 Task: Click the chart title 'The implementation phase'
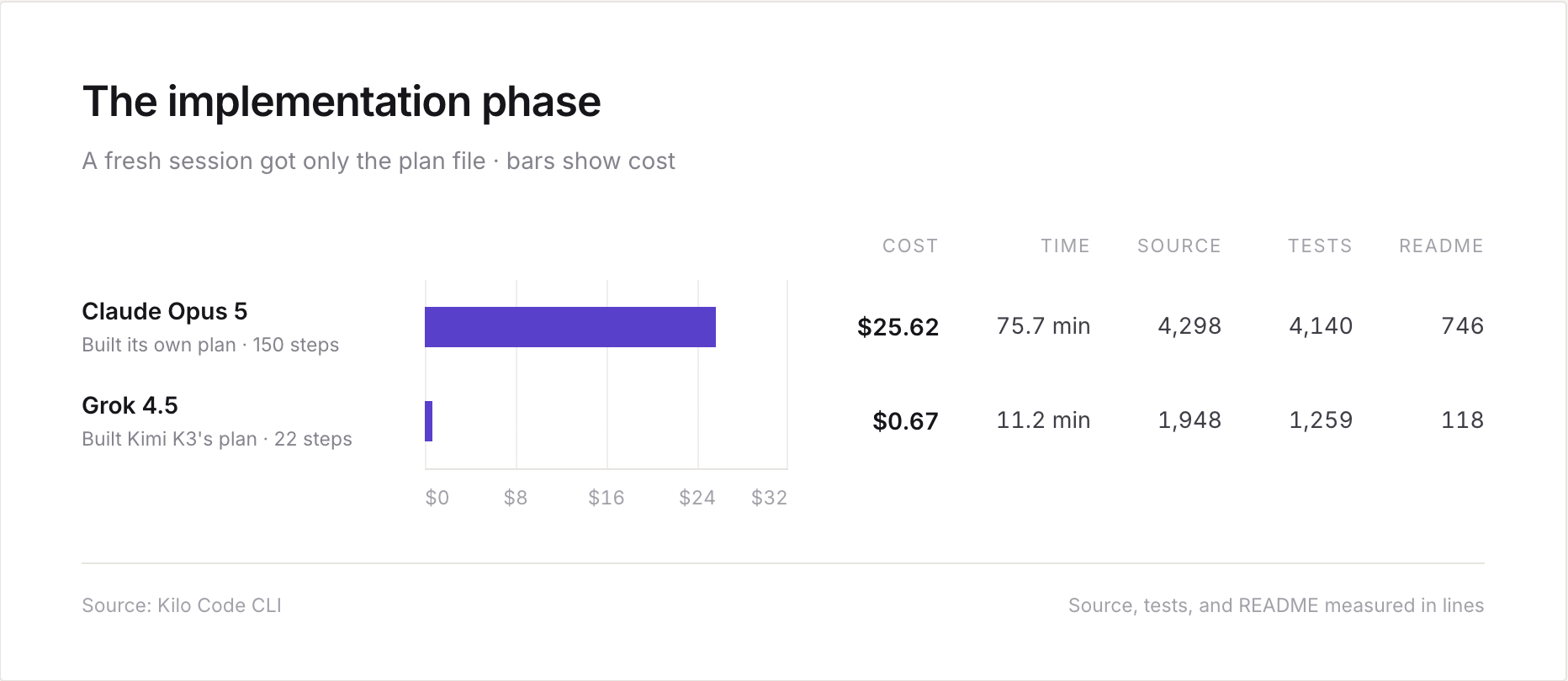342,103
